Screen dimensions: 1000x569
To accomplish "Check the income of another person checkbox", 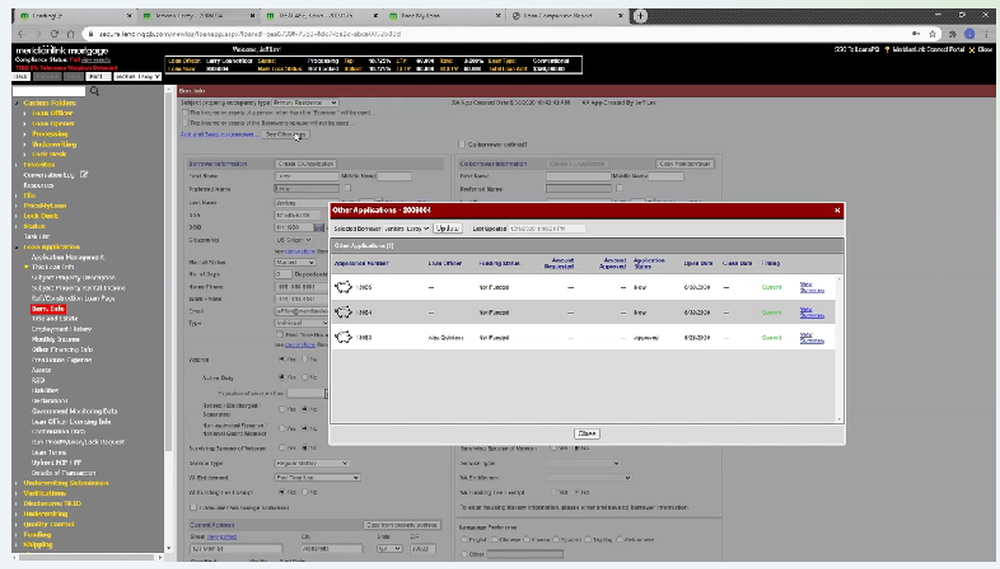I will click(186, 112).
